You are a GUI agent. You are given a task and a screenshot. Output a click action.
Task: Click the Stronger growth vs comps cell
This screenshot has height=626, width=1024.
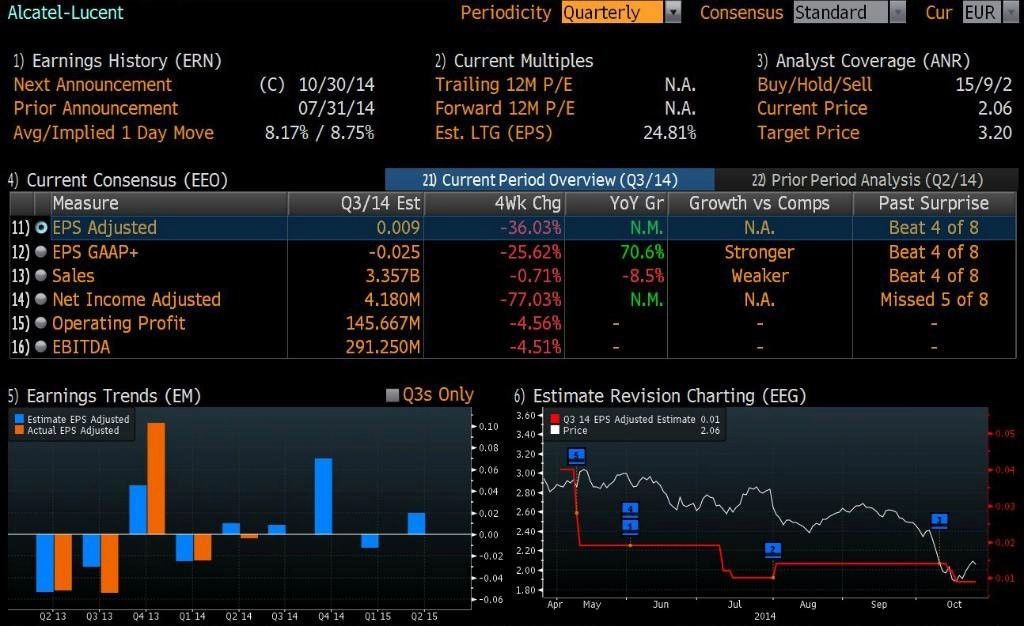click(x=760, y=252)
